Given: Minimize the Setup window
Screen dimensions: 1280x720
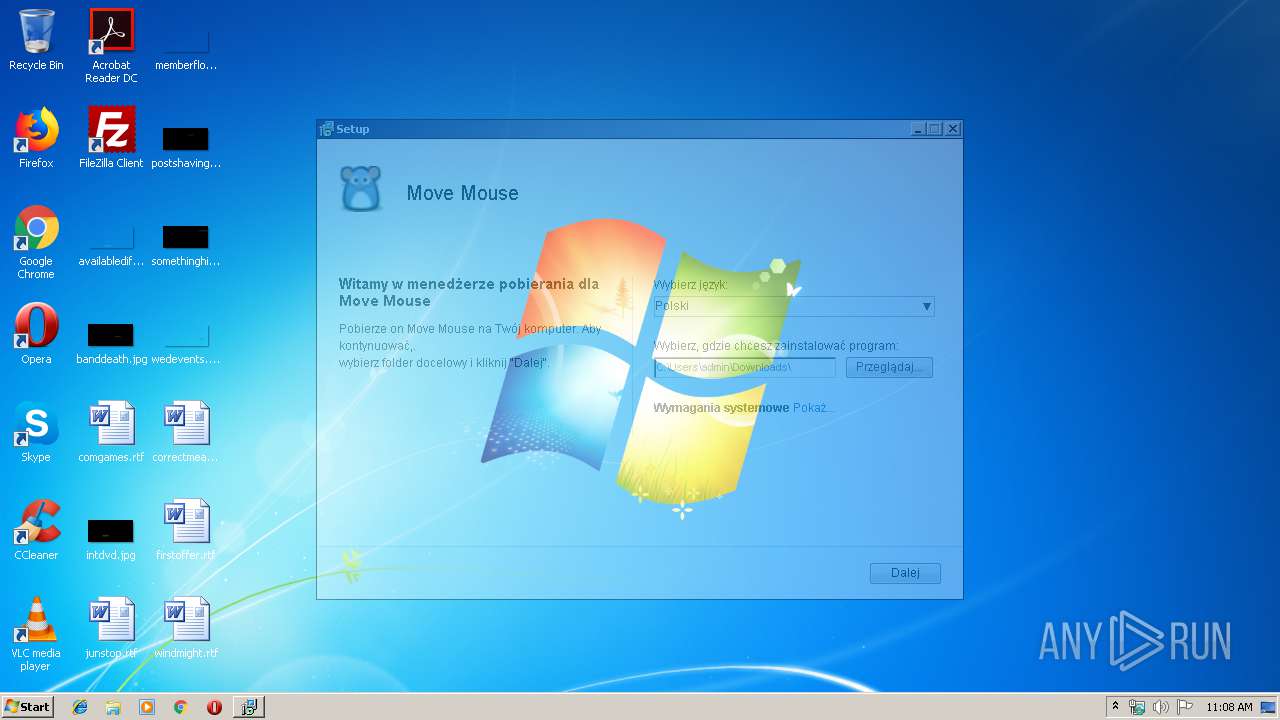Looking at the screenshot, I should point(918,129).
